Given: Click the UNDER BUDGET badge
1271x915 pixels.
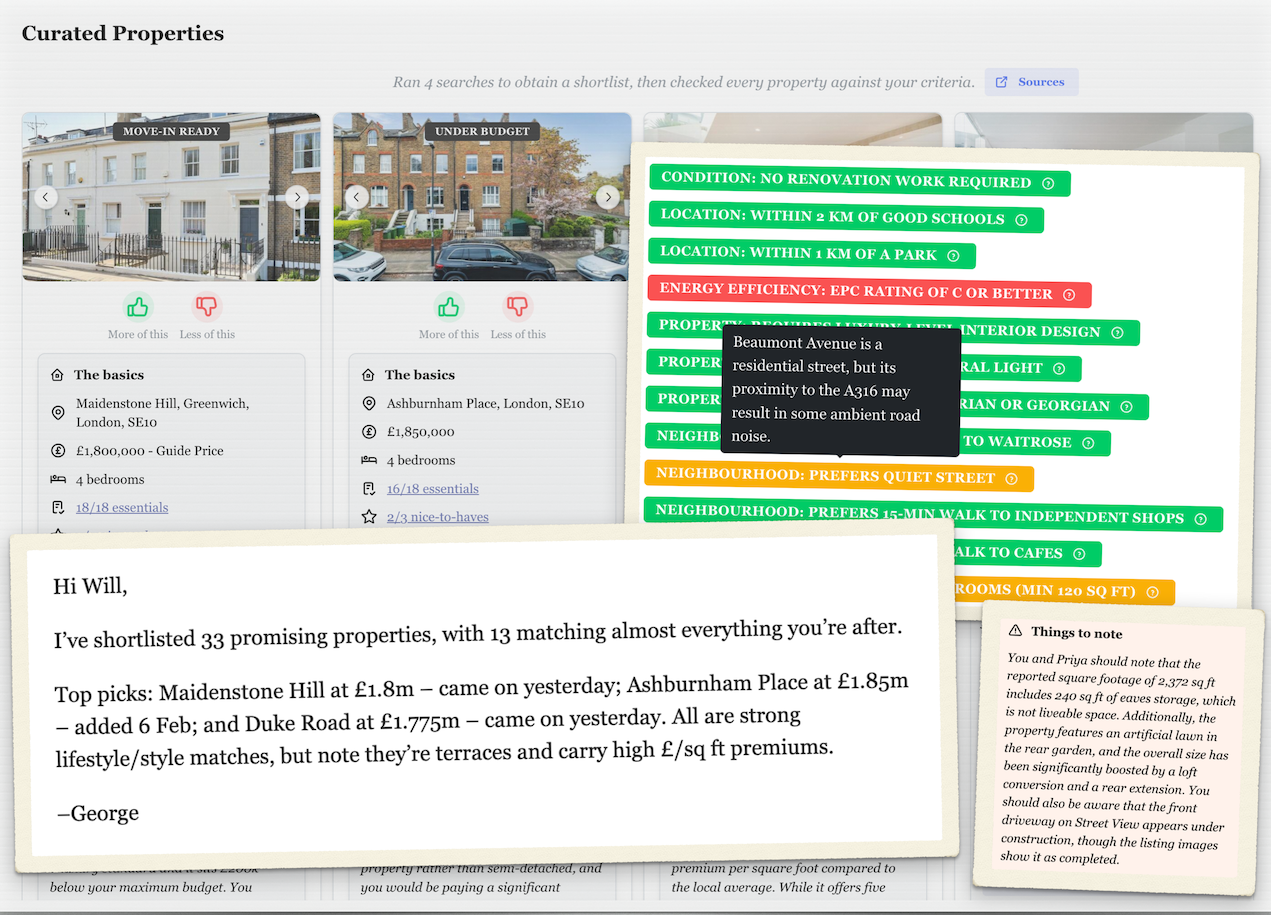Looking at the screenshot, I should click(x=482, y=131).
